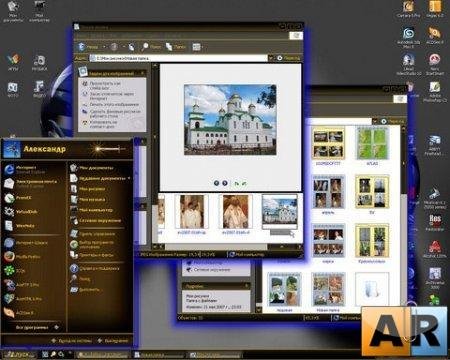Image resolution: width=450 pixels, height=360 pixels.
Task: Launch ICQ from the Start menu
Action: click(x=15, y=271)
